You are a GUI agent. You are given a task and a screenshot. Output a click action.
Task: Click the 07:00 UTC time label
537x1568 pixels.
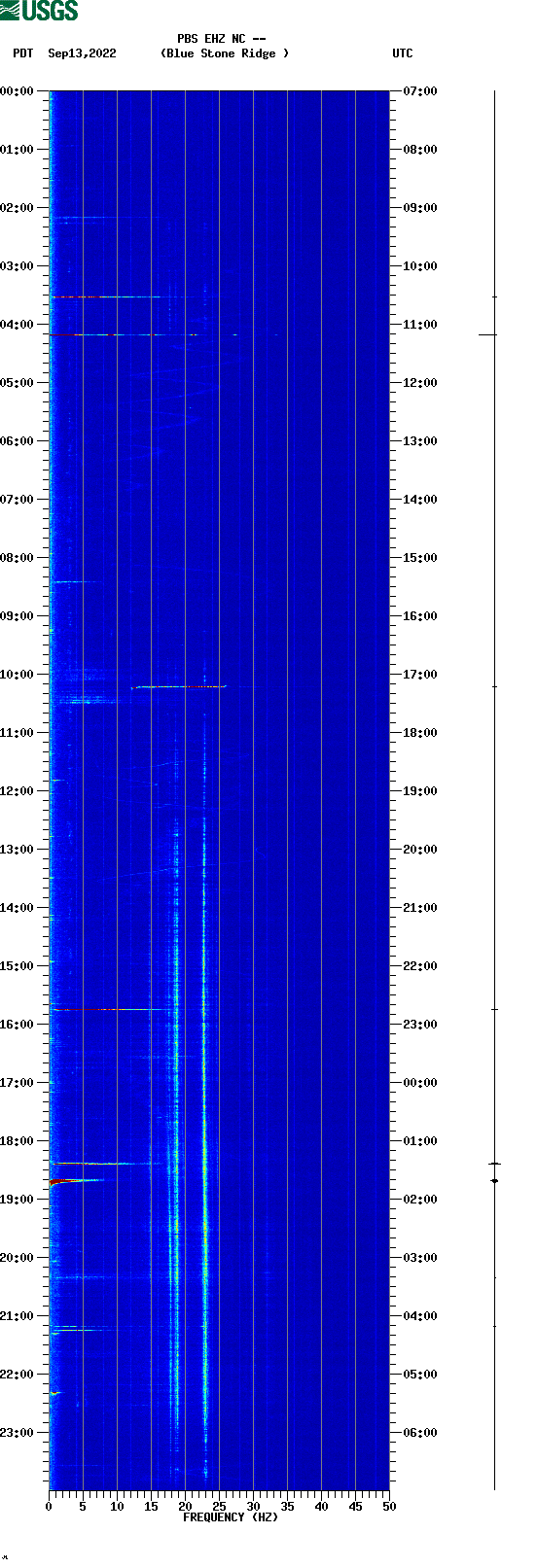[x=420, y=91]
